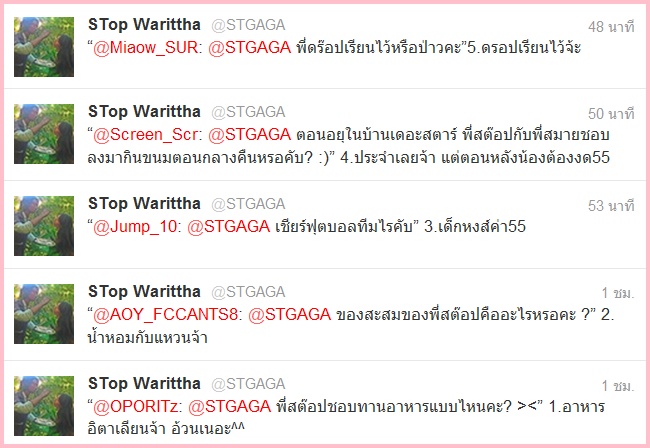Click the gray @STGAGA handle on the 50 นาที tweet
Image resolution: width=650 pixels, height=448 pixels.
[x=248, y=112]
